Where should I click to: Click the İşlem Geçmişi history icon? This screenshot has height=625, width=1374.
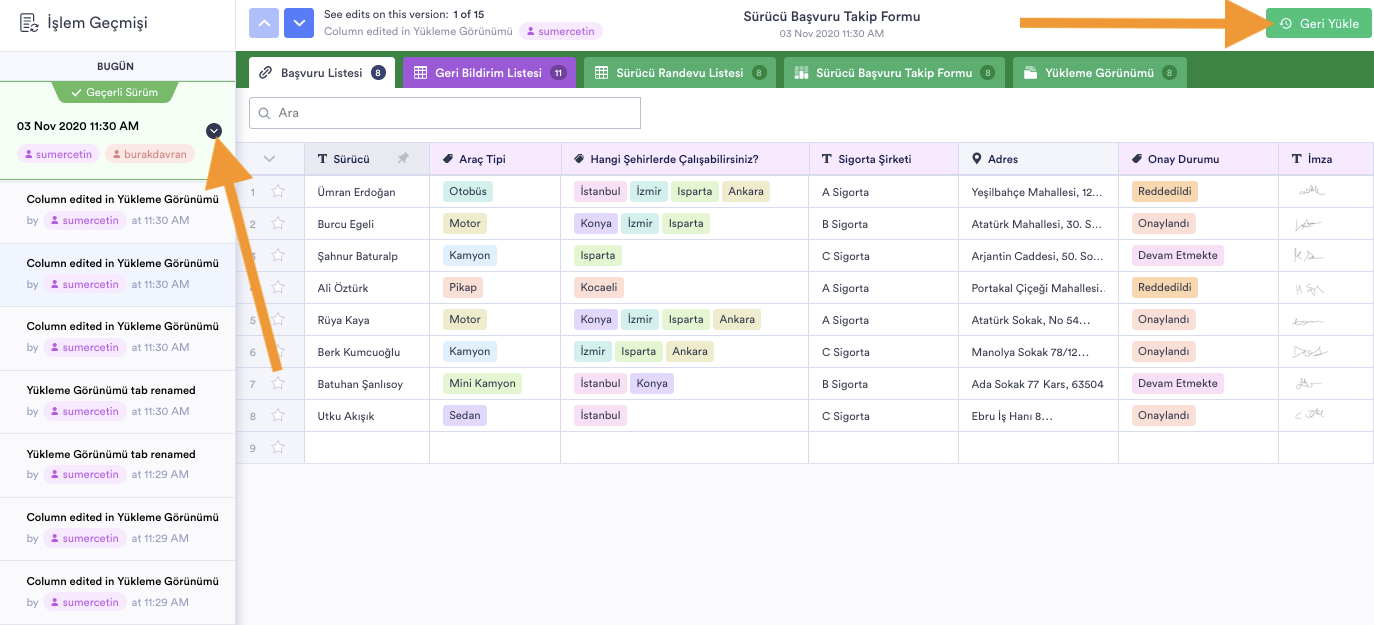[29, 23]
